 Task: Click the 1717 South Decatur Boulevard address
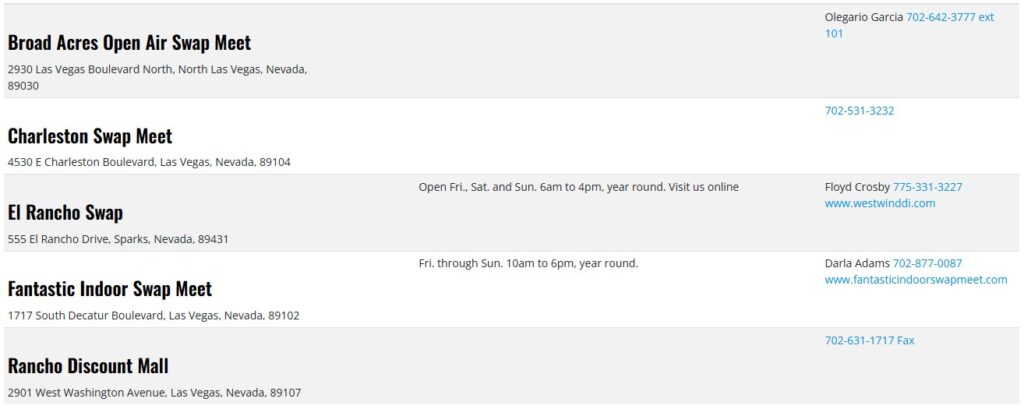[153, 315]
